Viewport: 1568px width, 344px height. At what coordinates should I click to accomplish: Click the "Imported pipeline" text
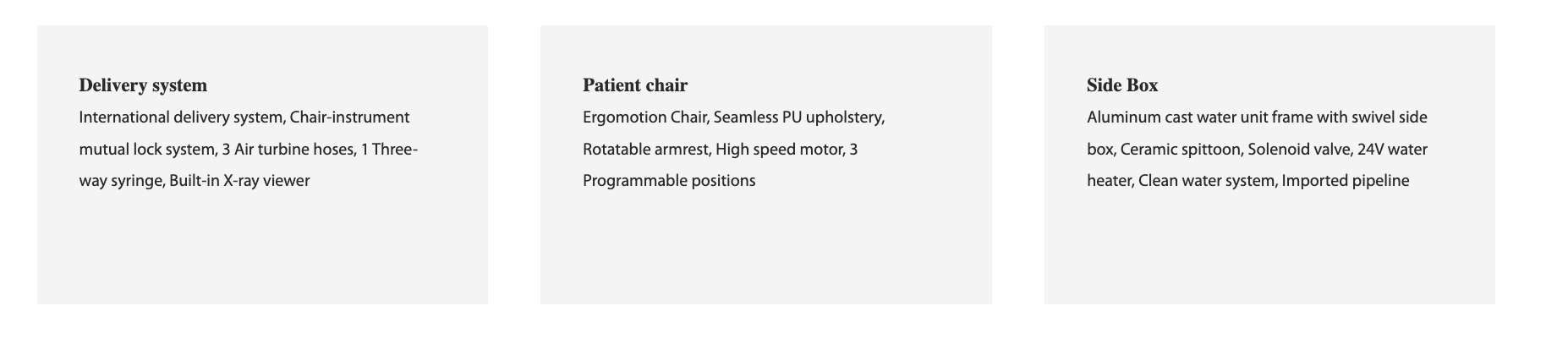click(1346, 181)
